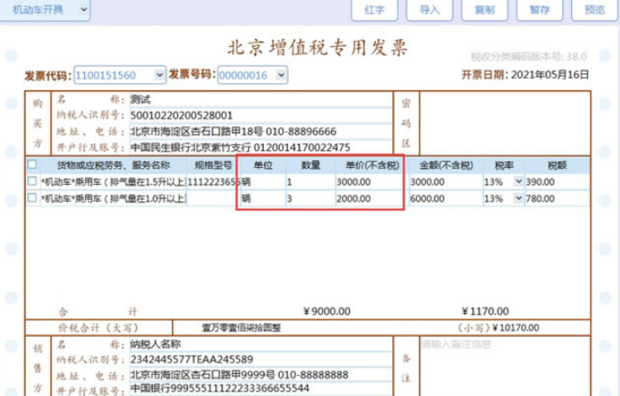620x396 pixels.
Task: Click unit price cell 2000.00
Action: point(372,198)
